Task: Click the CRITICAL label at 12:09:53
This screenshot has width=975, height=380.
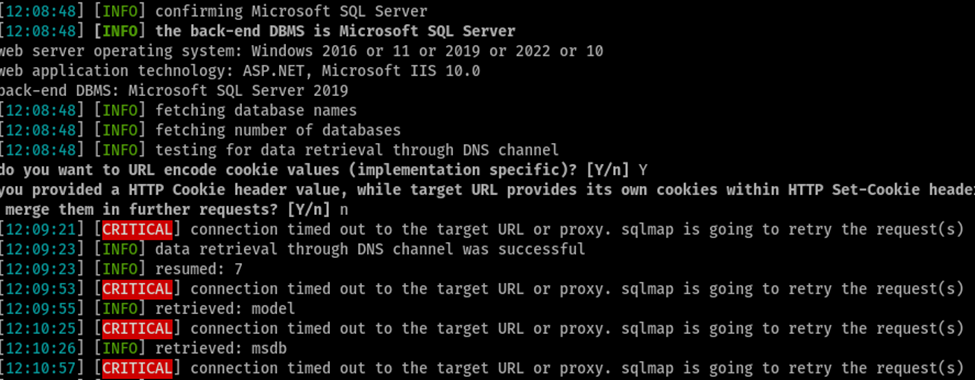Action: tap(137, 289)
